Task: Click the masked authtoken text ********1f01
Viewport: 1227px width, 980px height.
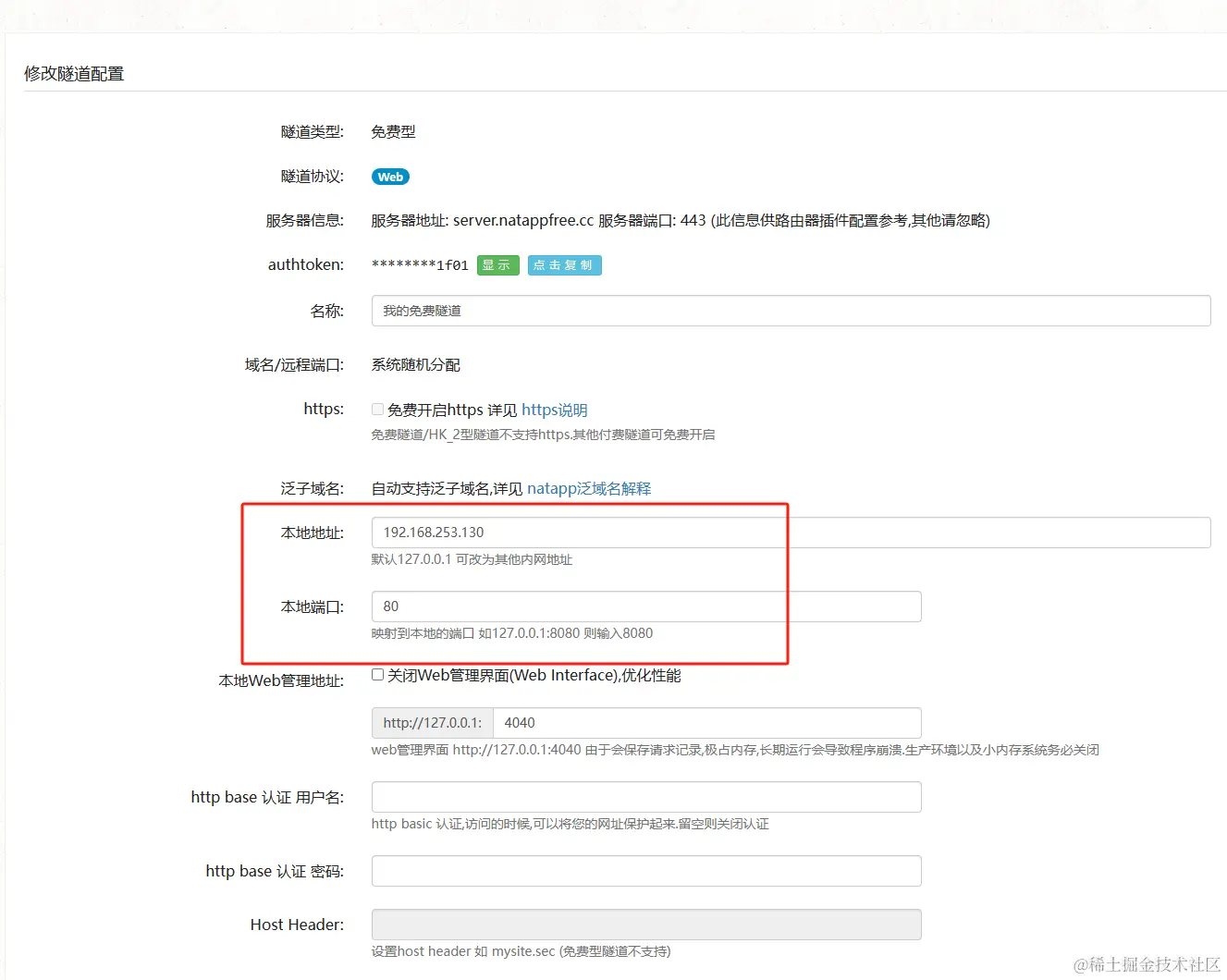Action: (420, 265)
